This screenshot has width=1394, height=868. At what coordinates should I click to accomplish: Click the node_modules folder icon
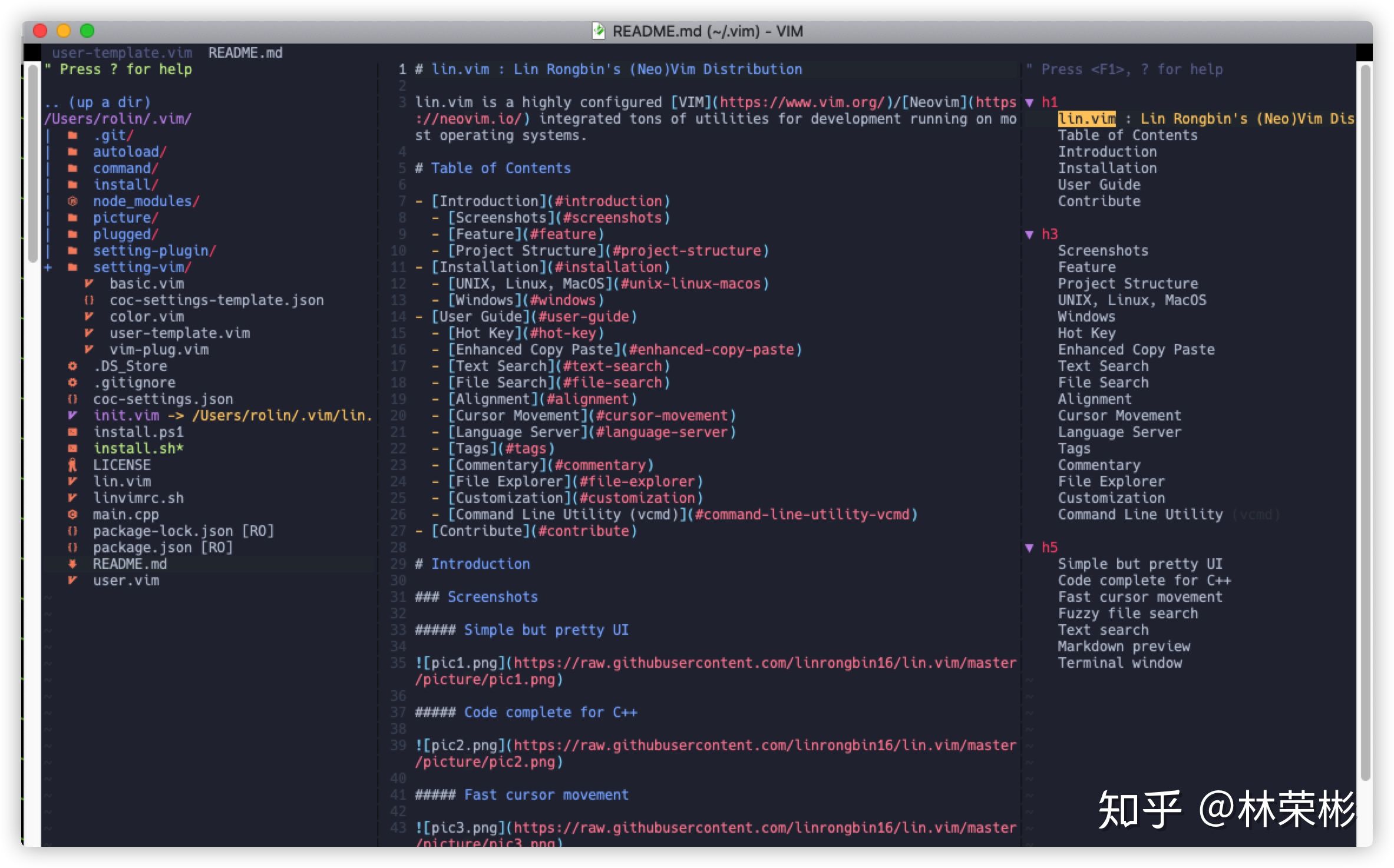click(72, 201)
